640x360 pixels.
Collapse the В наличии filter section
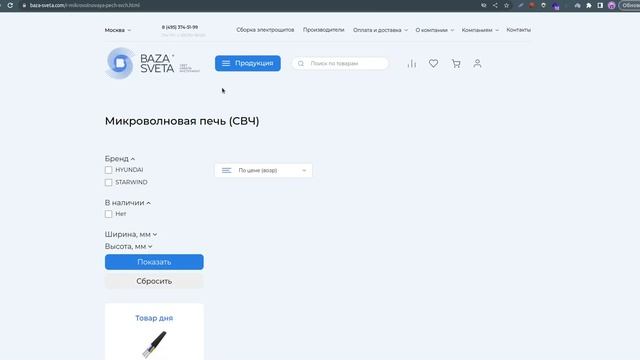point(128,202)
